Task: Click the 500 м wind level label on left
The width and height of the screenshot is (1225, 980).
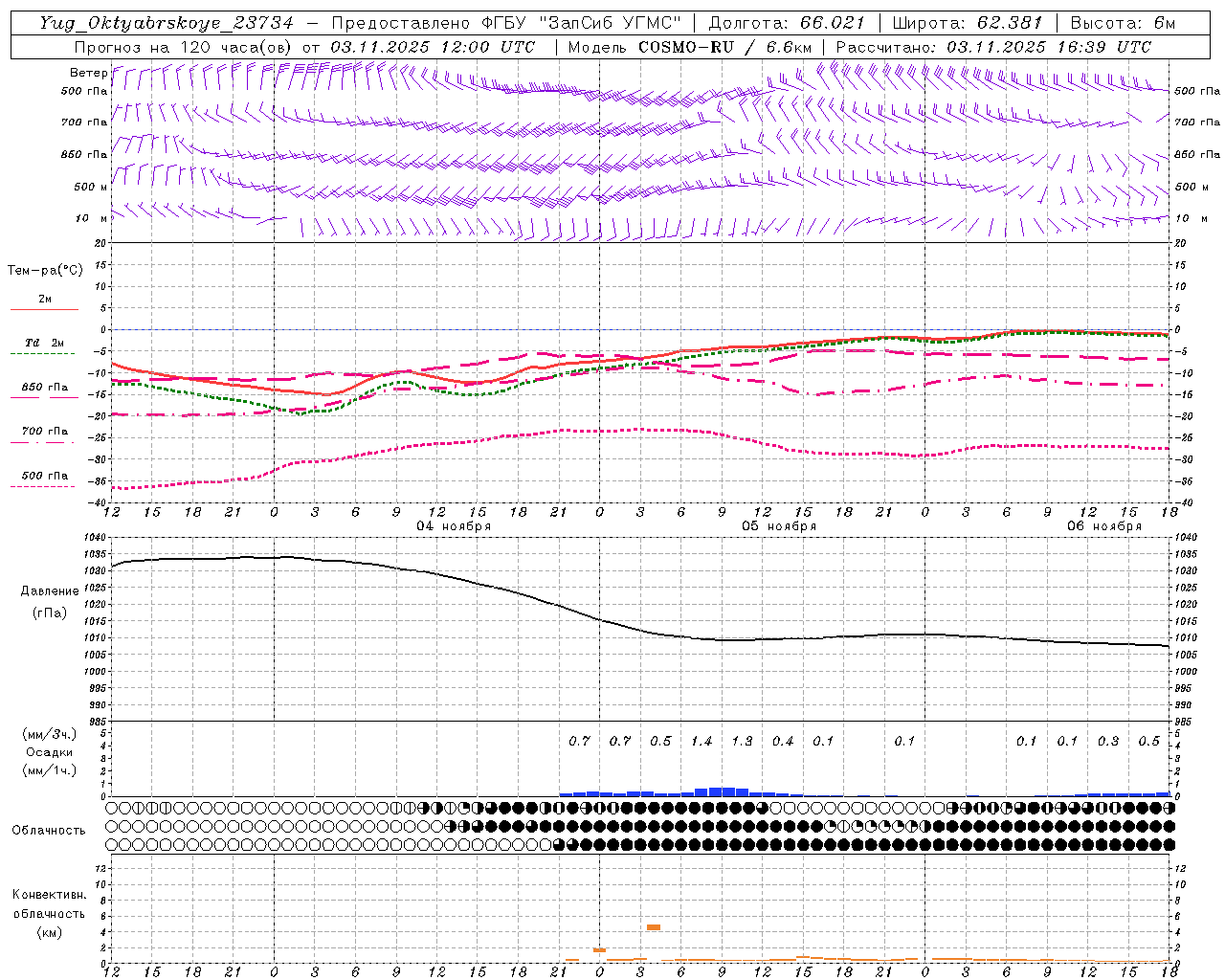Action: pyautogui.click(x=91, y=188)
